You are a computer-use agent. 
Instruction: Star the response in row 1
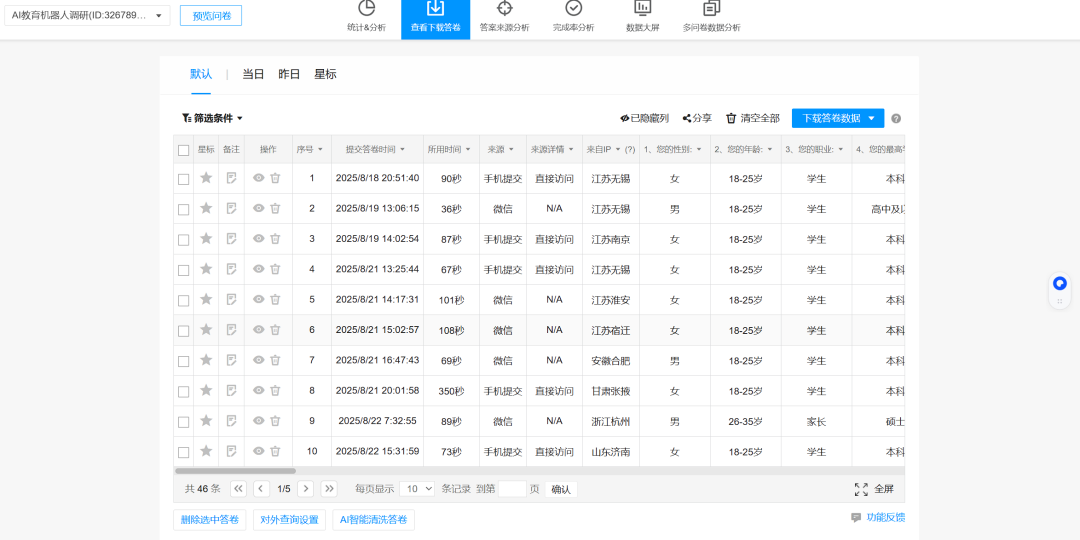(x=206, y=178)
